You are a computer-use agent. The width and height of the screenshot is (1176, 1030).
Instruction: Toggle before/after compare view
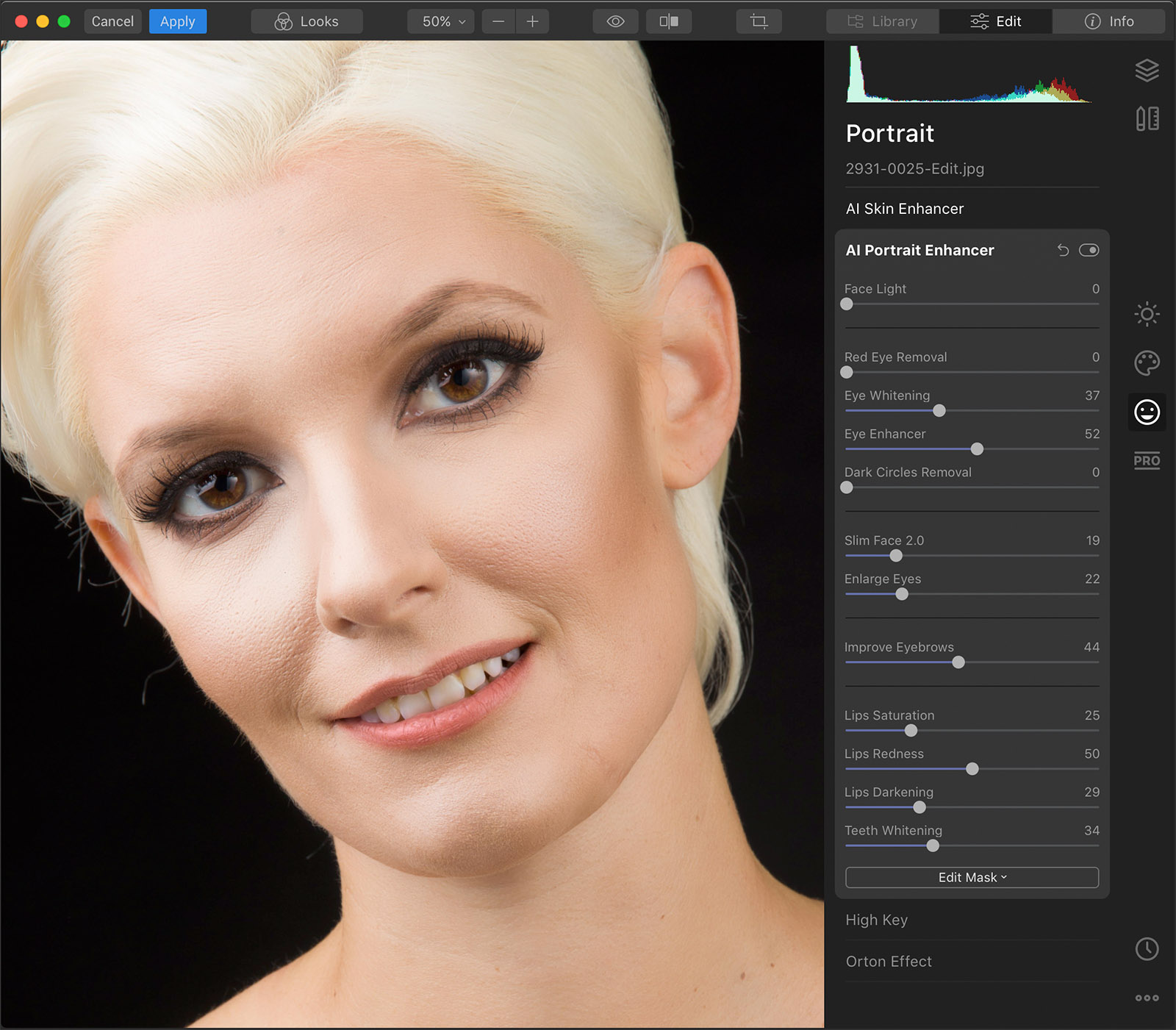[668, 21]
